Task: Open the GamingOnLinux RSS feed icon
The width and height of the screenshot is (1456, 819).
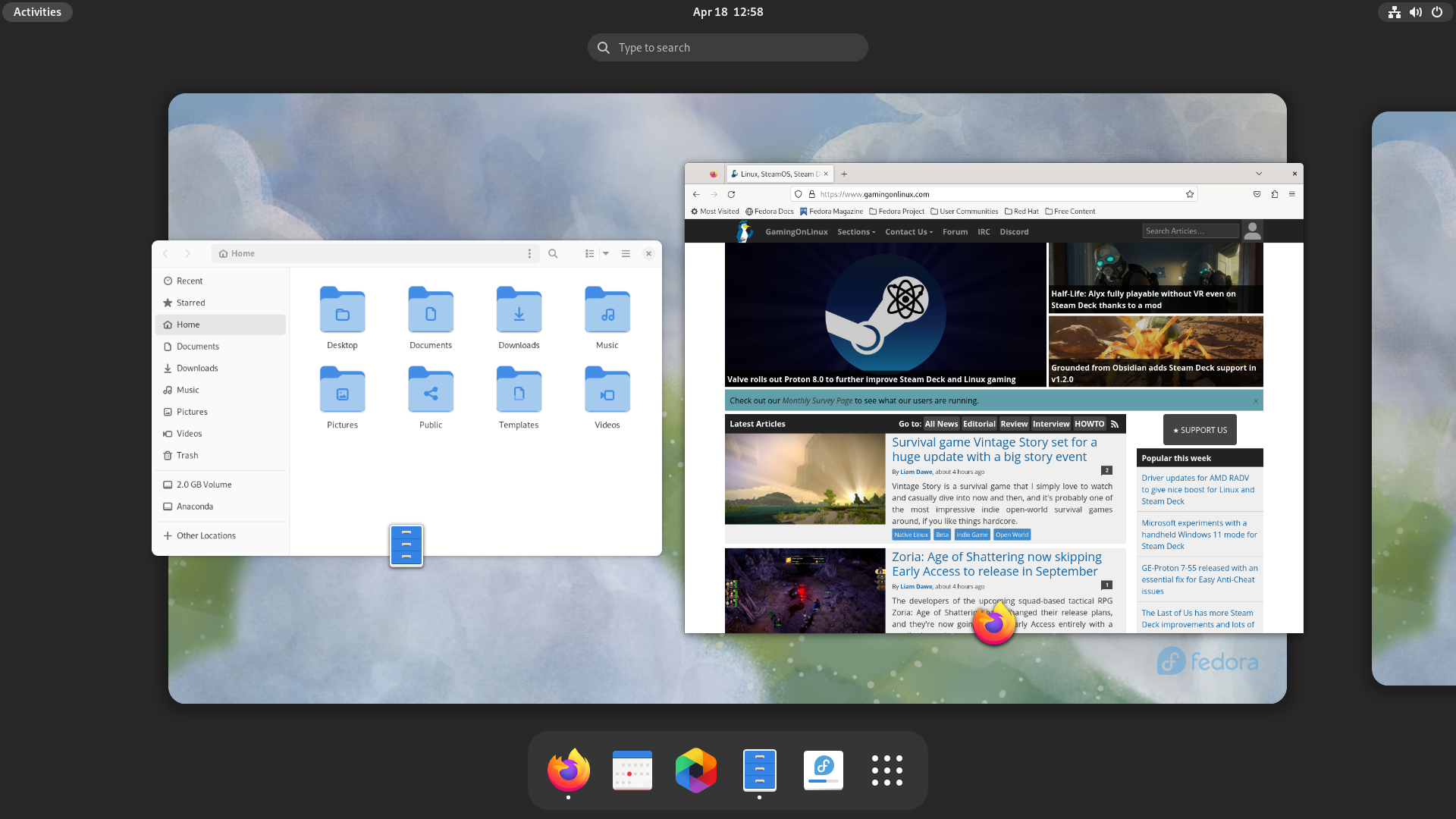Action: pos(1115,424)
